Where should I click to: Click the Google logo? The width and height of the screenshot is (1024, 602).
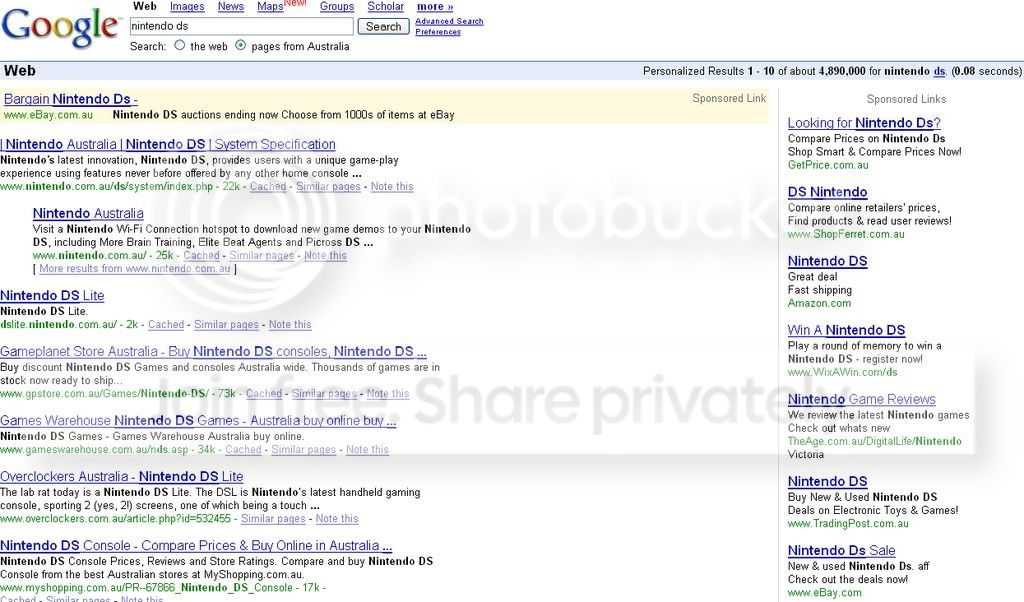pos(61,27)
